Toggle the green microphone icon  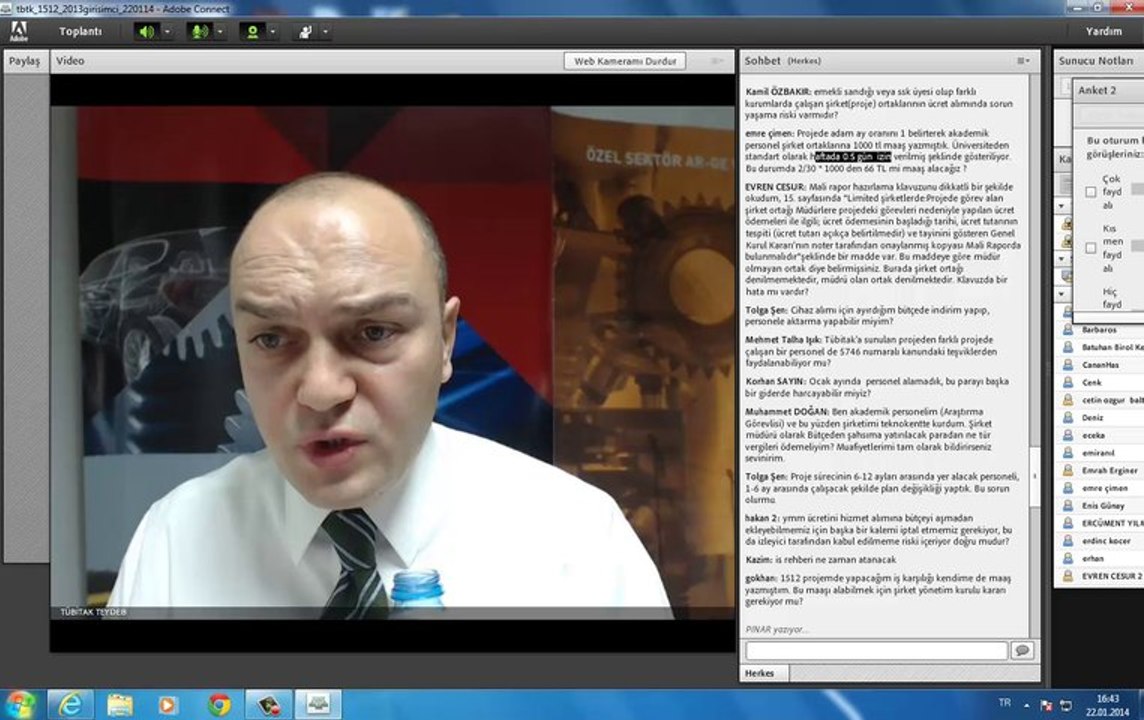tap(199, 31)
